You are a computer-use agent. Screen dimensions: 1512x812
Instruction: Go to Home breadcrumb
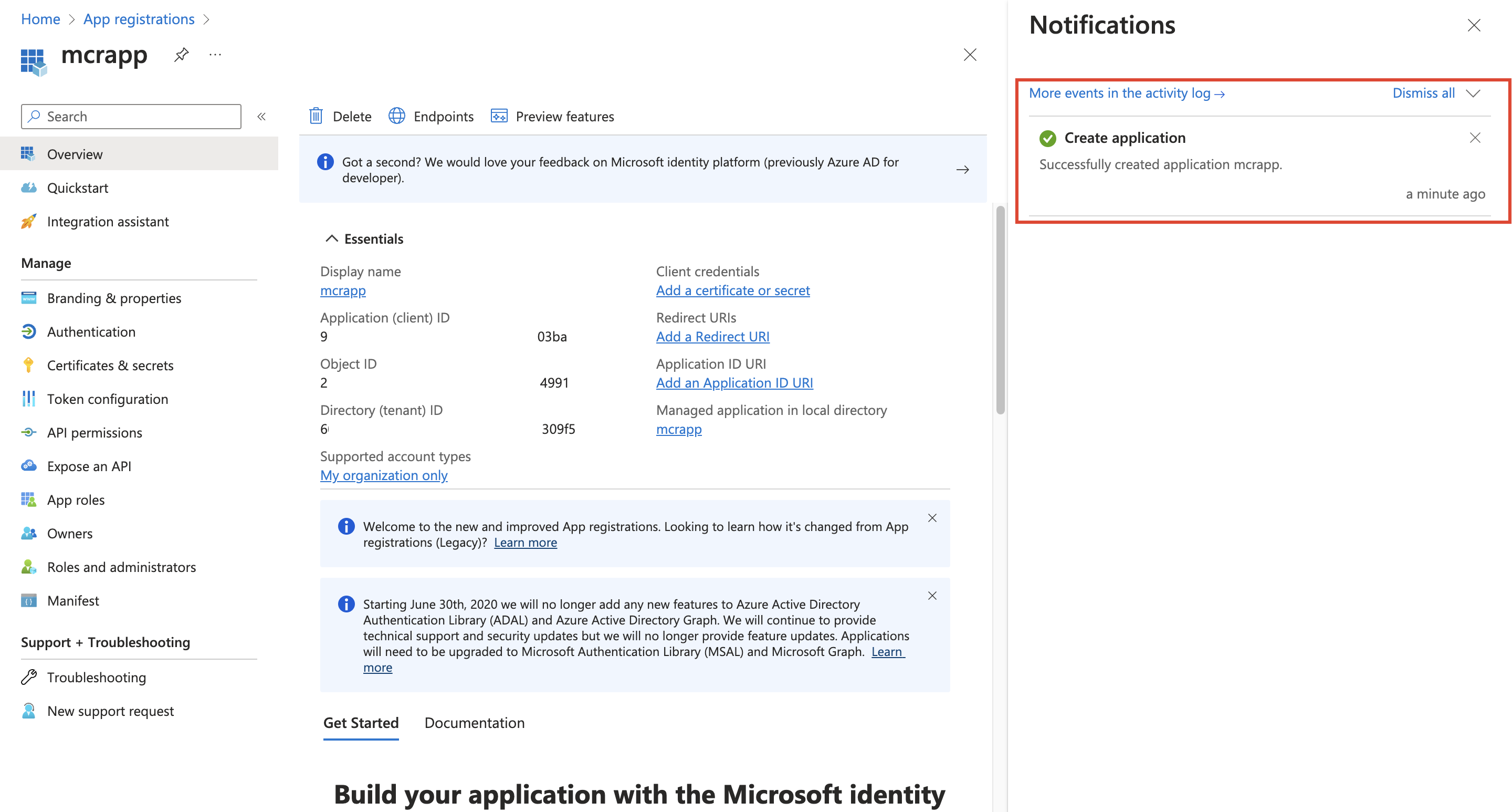(40, 19)
